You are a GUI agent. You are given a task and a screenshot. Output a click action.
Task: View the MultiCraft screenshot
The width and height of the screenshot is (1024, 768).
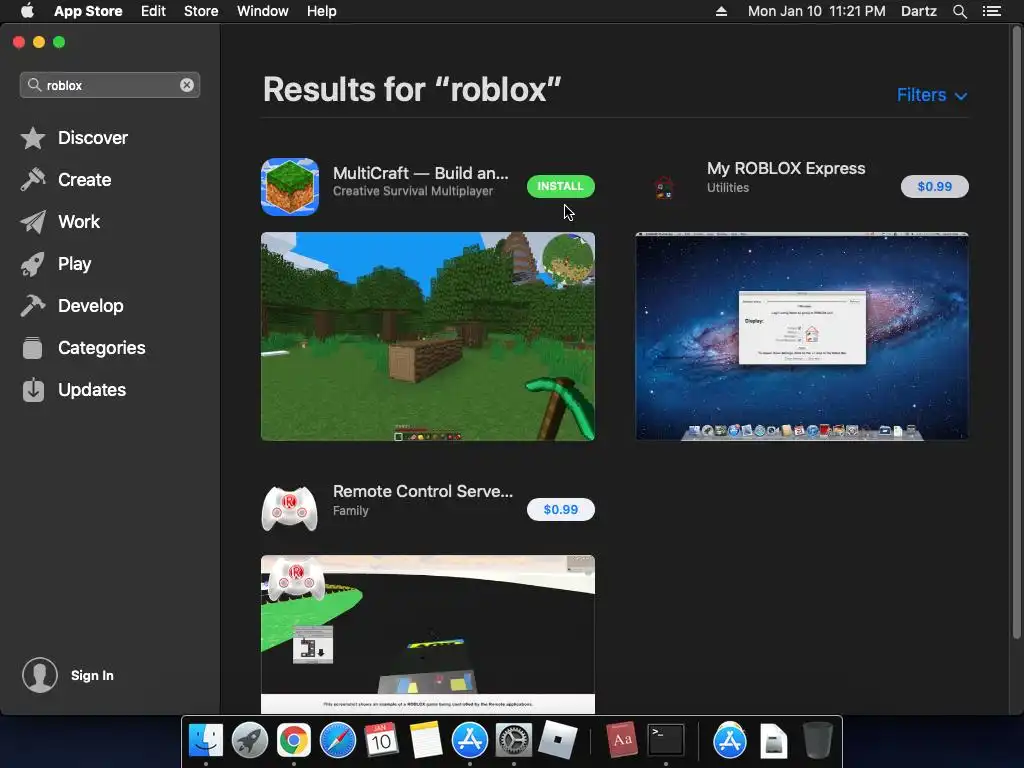click(x=428, y=336)
